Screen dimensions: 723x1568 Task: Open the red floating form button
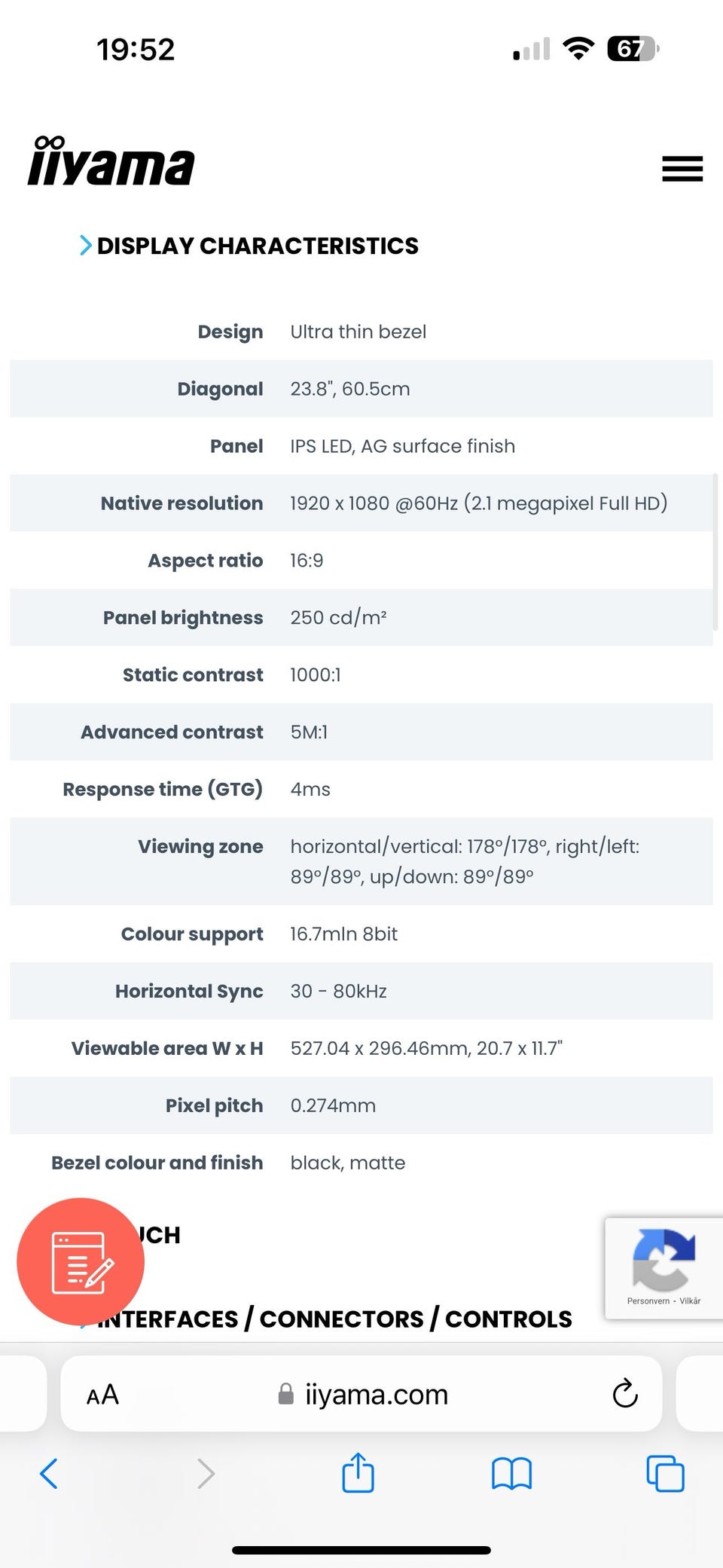pyautogui.click(x=81, y=1261)
